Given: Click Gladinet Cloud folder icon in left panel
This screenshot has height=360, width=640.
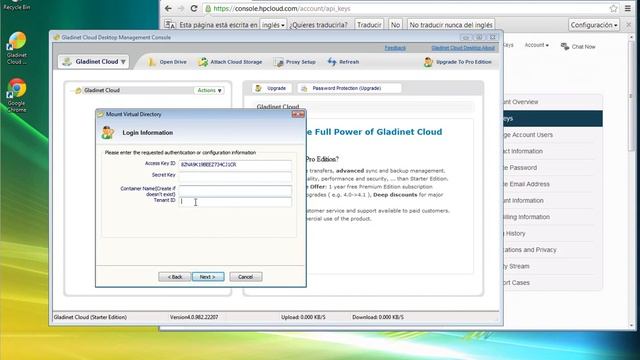Looking at the screenshot, I should click(x=78, y=91).
